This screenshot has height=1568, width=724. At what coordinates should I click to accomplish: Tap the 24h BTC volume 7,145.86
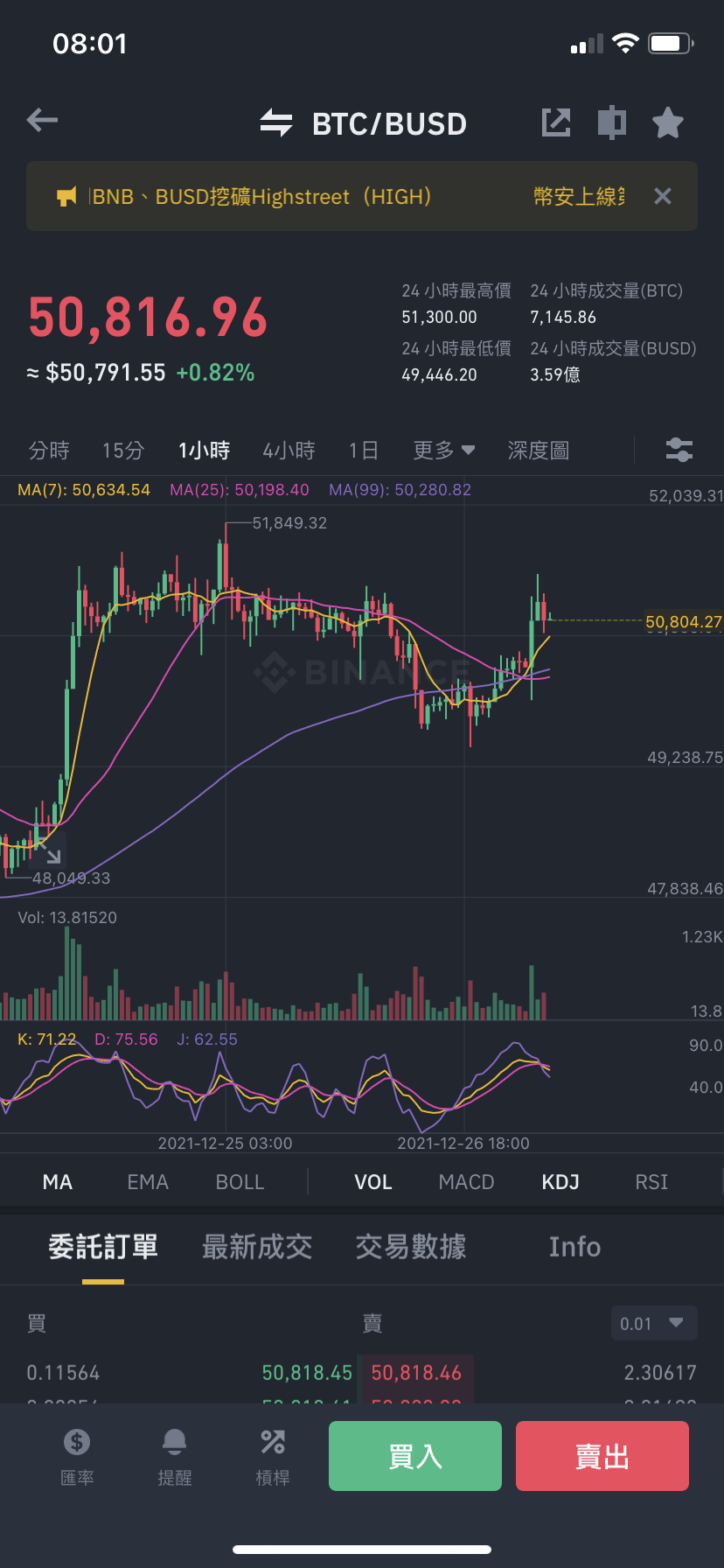tap(563, 318)
